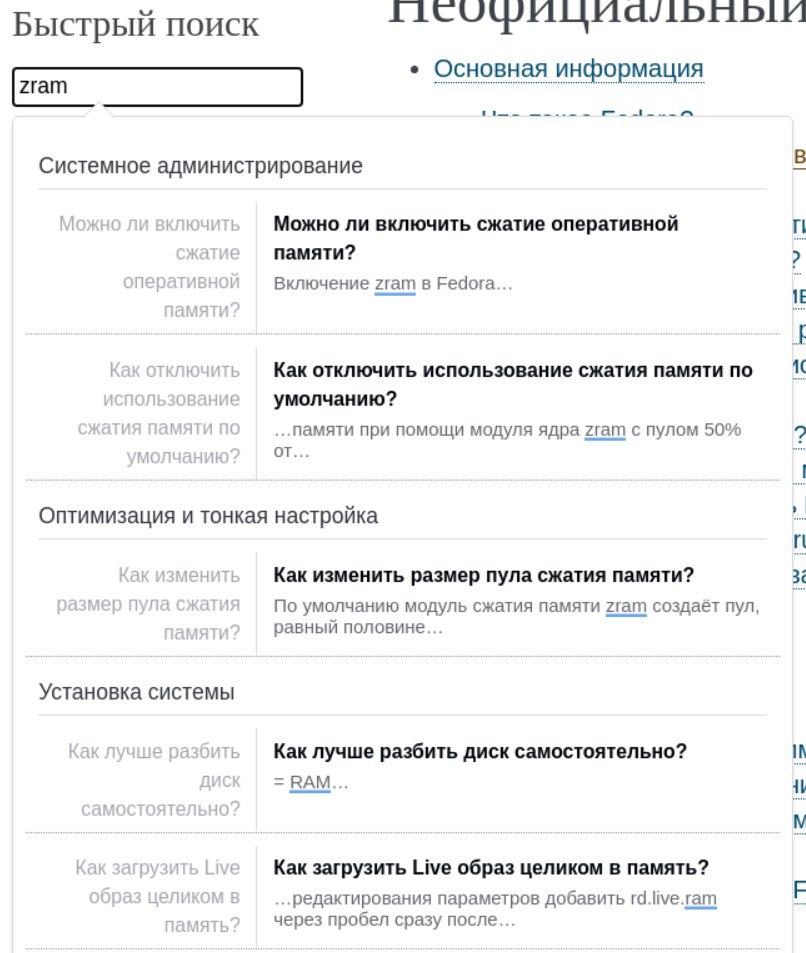Open result Как лучше разбить диск самостоятельно?

point(480,751)
